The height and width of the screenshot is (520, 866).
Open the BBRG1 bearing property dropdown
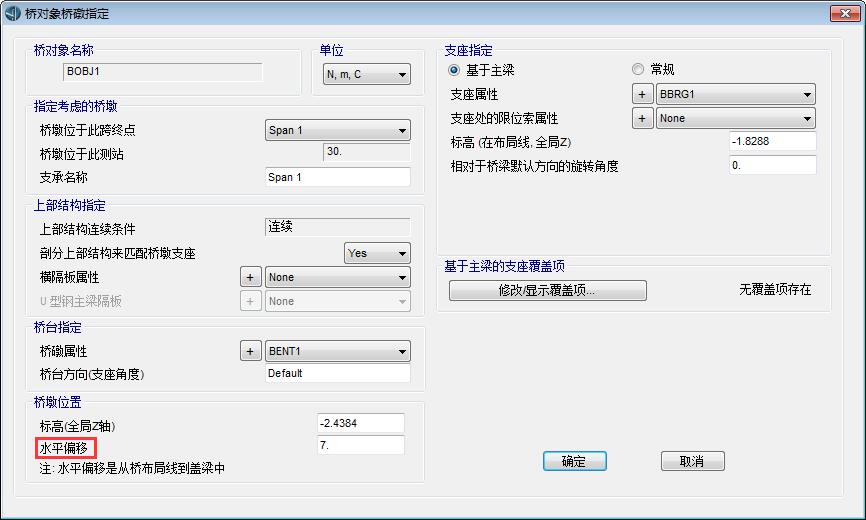[x=736, y=94]
